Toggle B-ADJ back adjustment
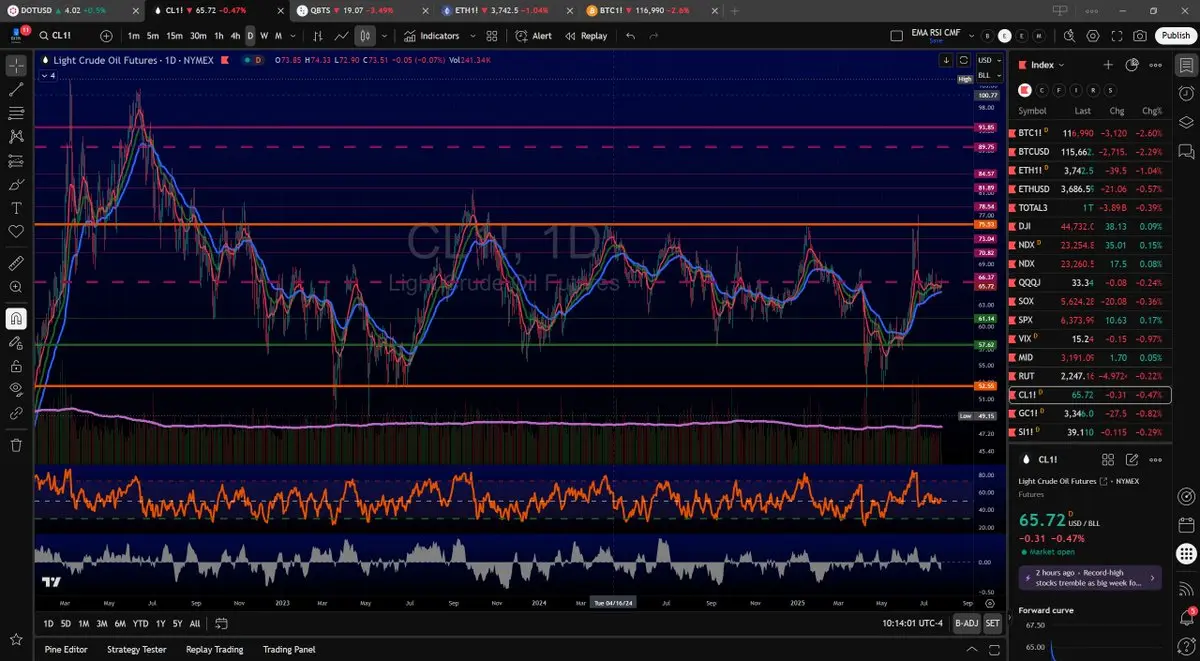1200x661 pixels. click(966, 623)
